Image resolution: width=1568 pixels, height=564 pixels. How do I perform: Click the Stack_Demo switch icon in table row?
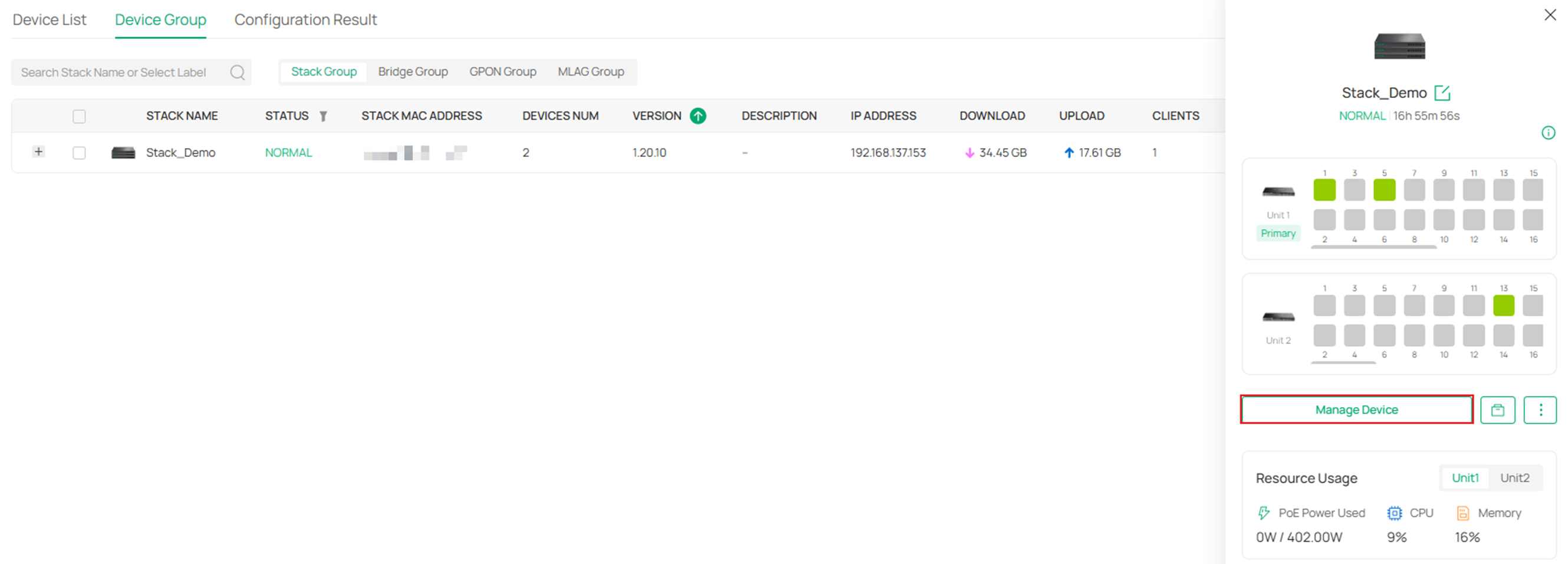coord(123,153)
